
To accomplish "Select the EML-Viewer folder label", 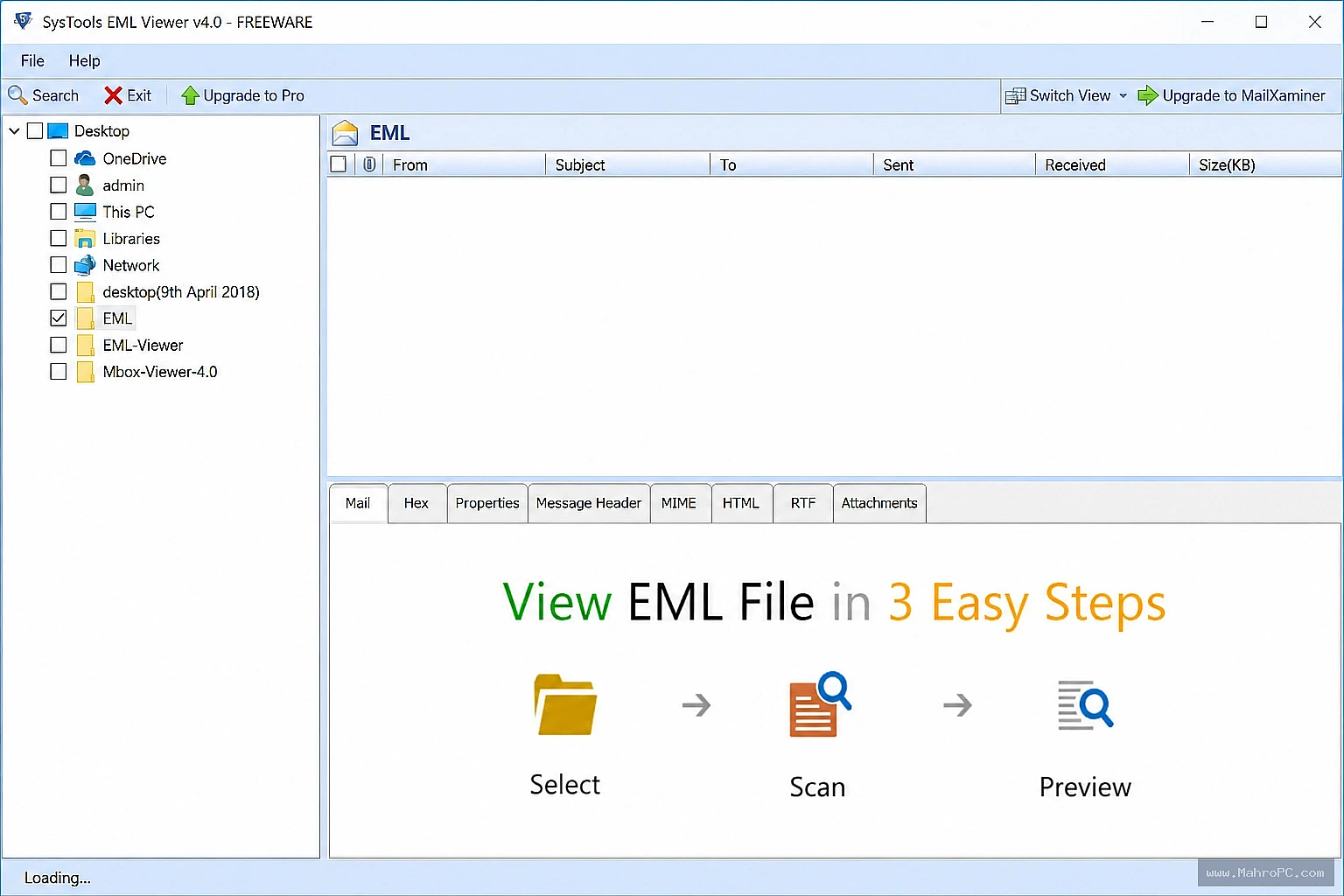I will tap(143, 346).
